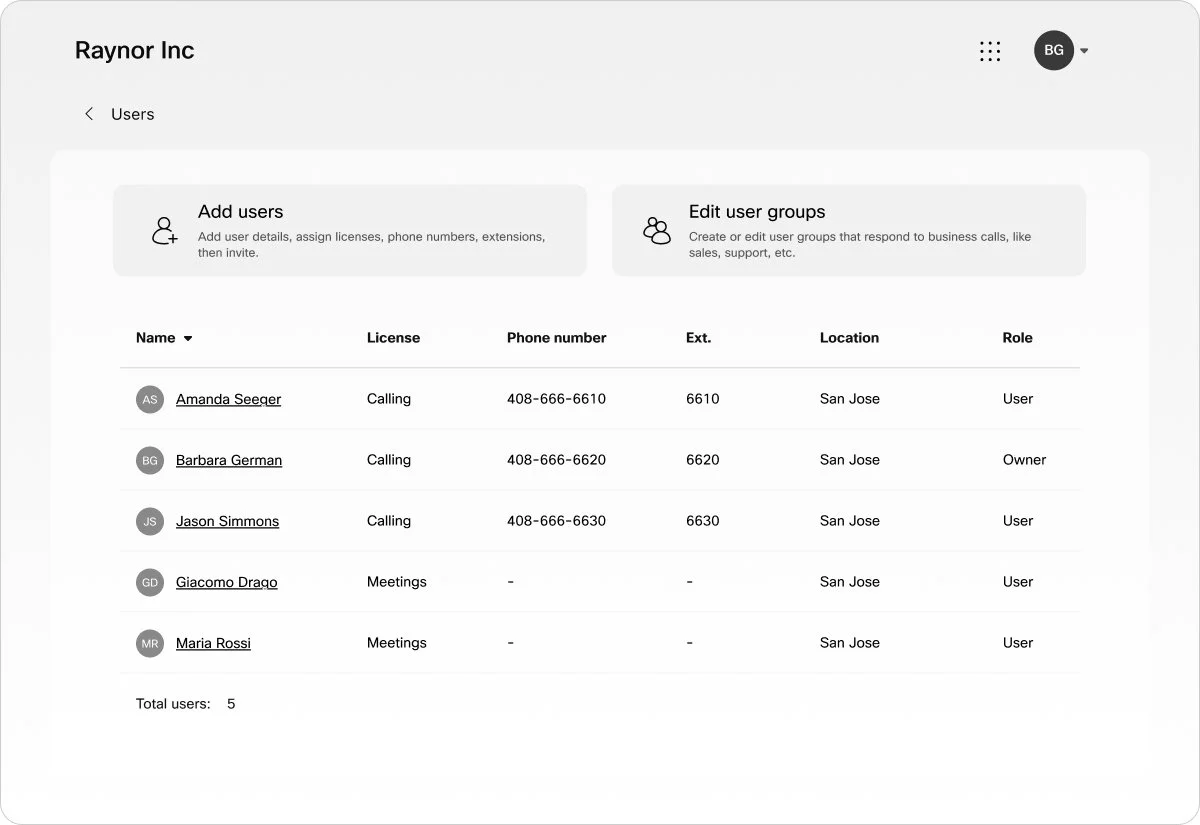Open the Add users card
Viewport: 1200px width, 825px height.
click(350, 230)
